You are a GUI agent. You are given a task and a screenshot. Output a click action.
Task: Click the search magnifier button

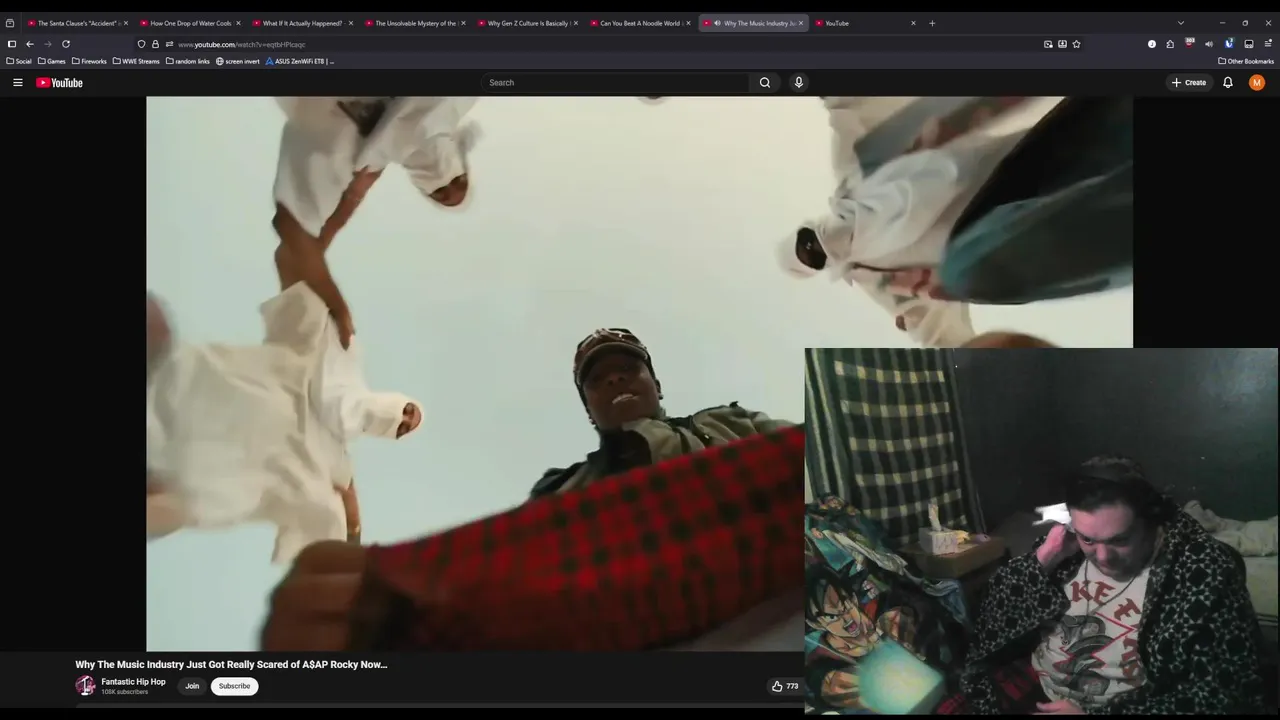pos(765,83)
